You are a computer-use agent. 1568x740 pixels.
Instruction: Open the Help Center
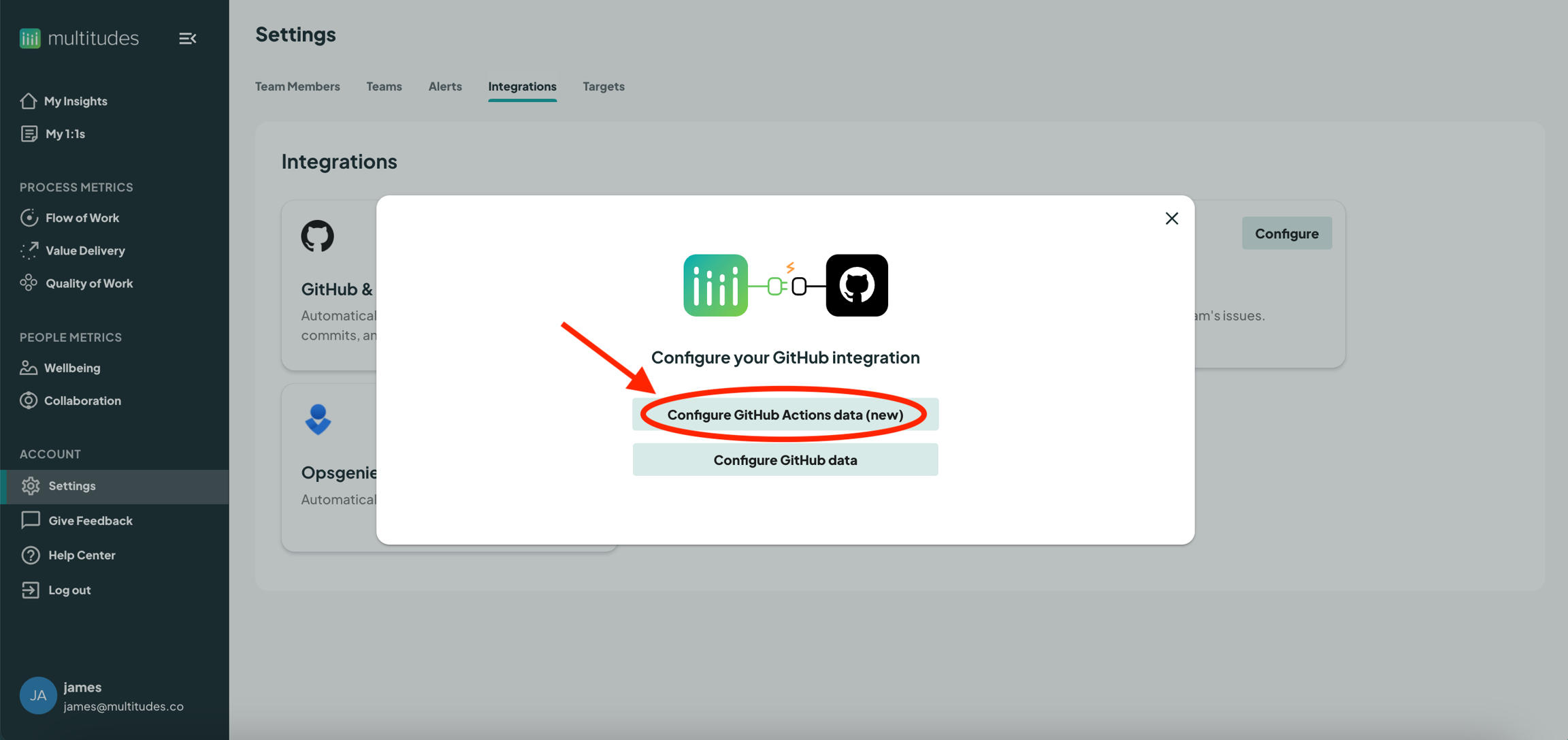point(81,555)
